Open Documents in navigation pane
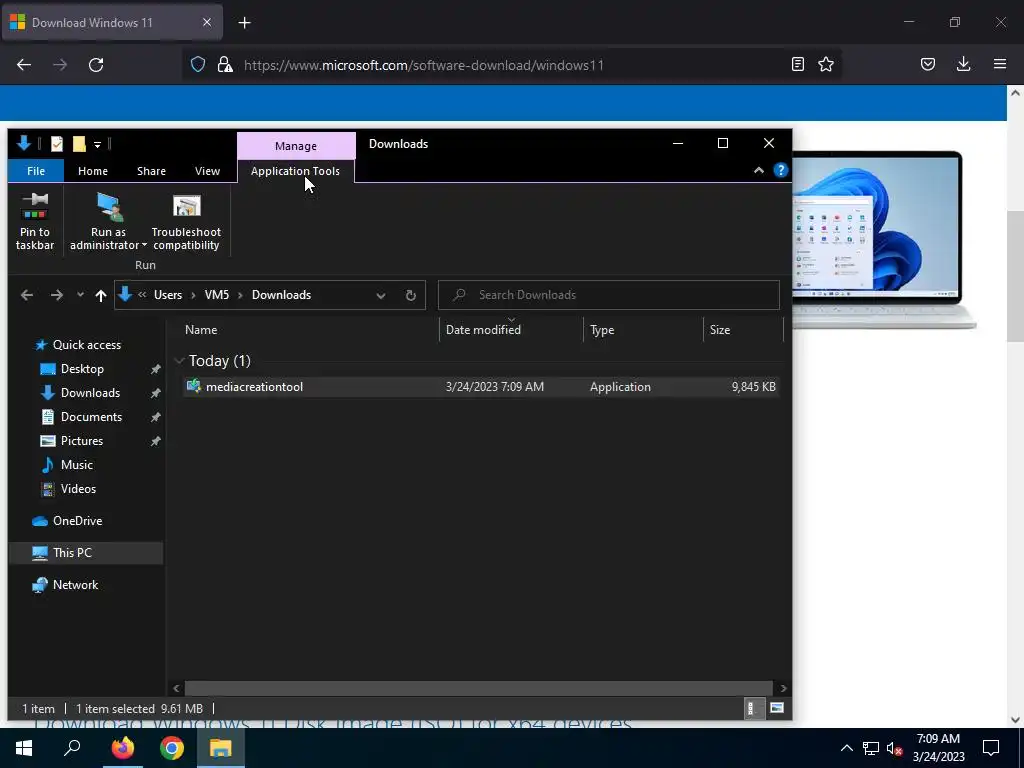 pyautogui.click(x=91, y=417)
